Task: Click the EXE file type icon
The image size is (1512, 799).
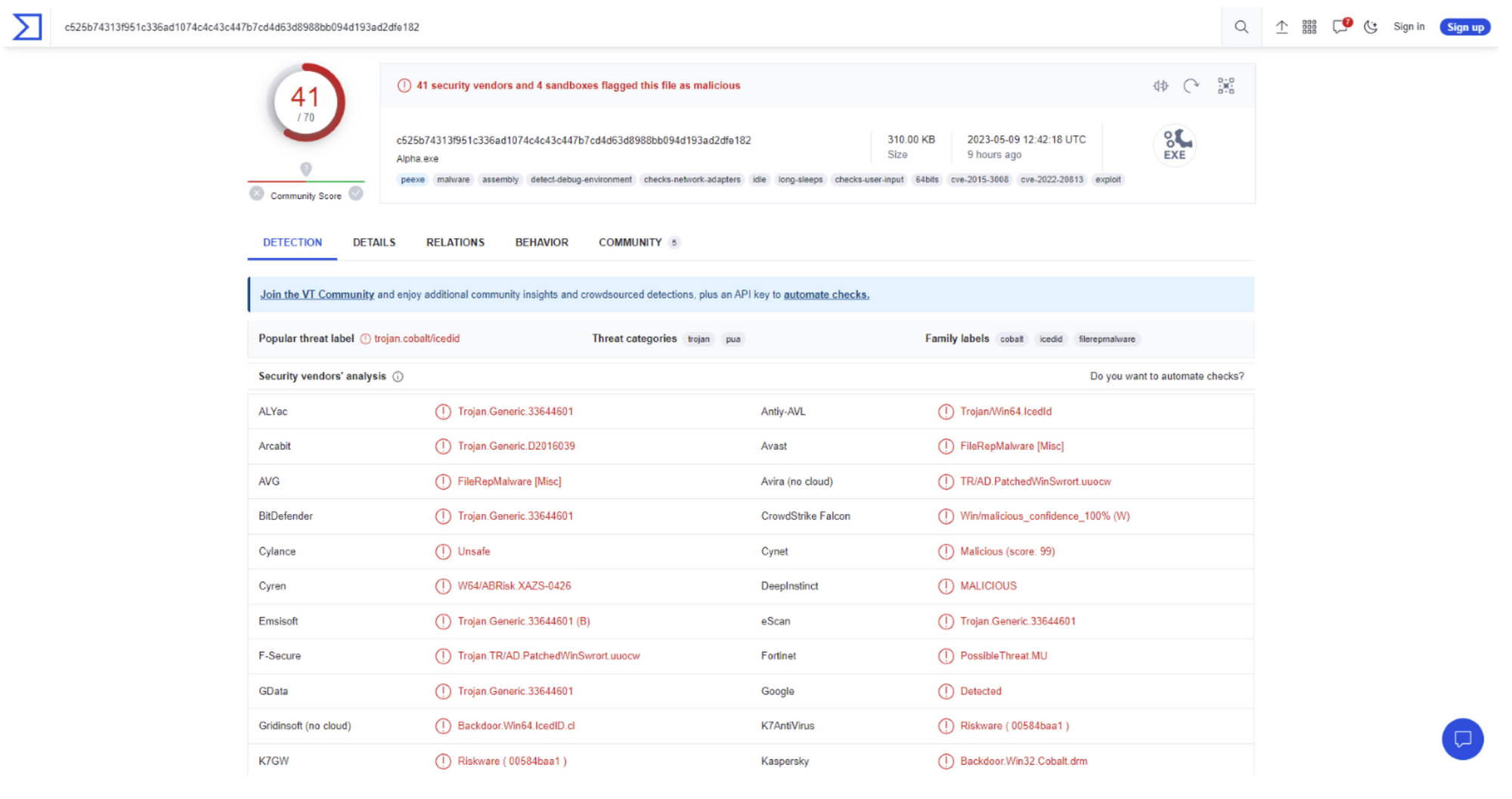Action: pos(1175,144)
